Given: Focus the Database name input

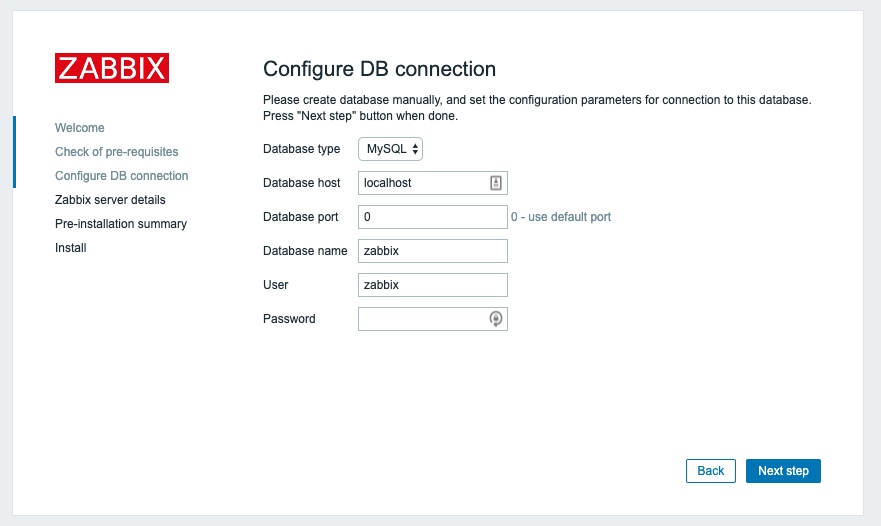Looking at the screenshot, I should pyautogui.click(x=432, y=251).
